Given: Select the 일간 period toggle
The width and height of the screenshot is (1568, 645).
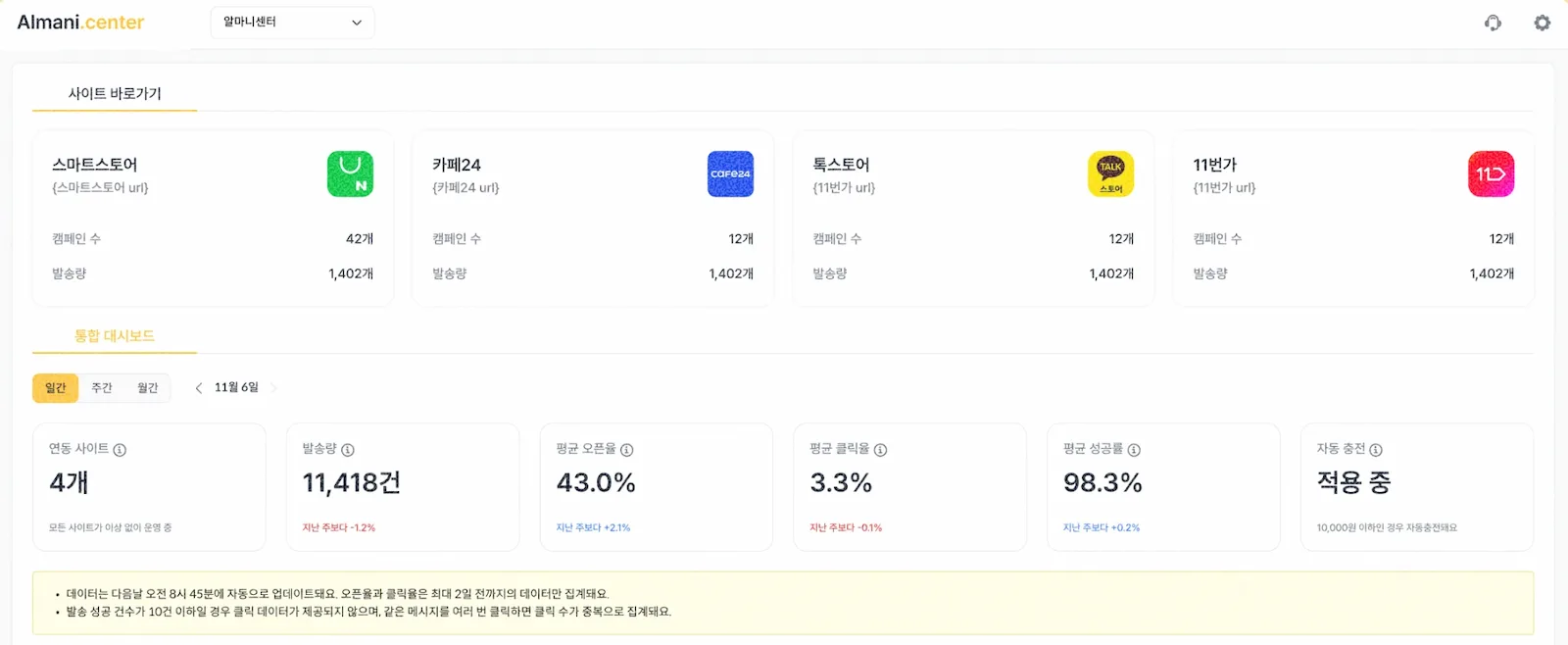Looking at the screenshot, I should [56, 388].
